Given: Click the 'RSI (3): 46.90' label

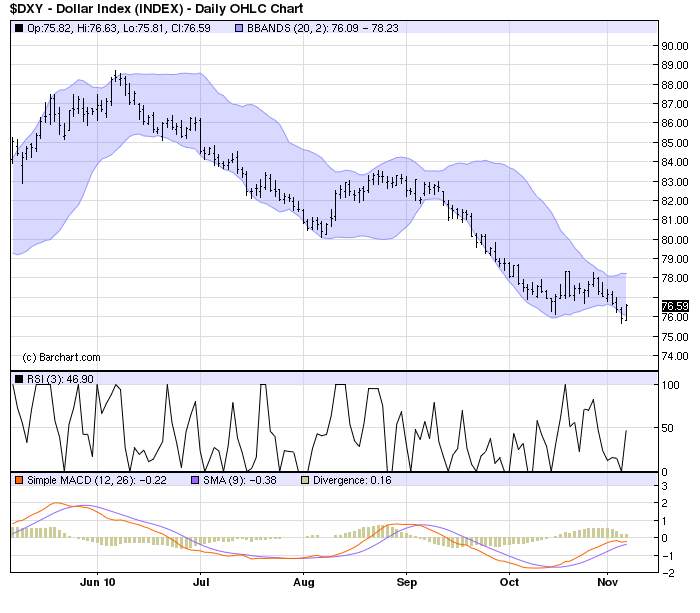Looking at the screenshot, I should (60, 379).
